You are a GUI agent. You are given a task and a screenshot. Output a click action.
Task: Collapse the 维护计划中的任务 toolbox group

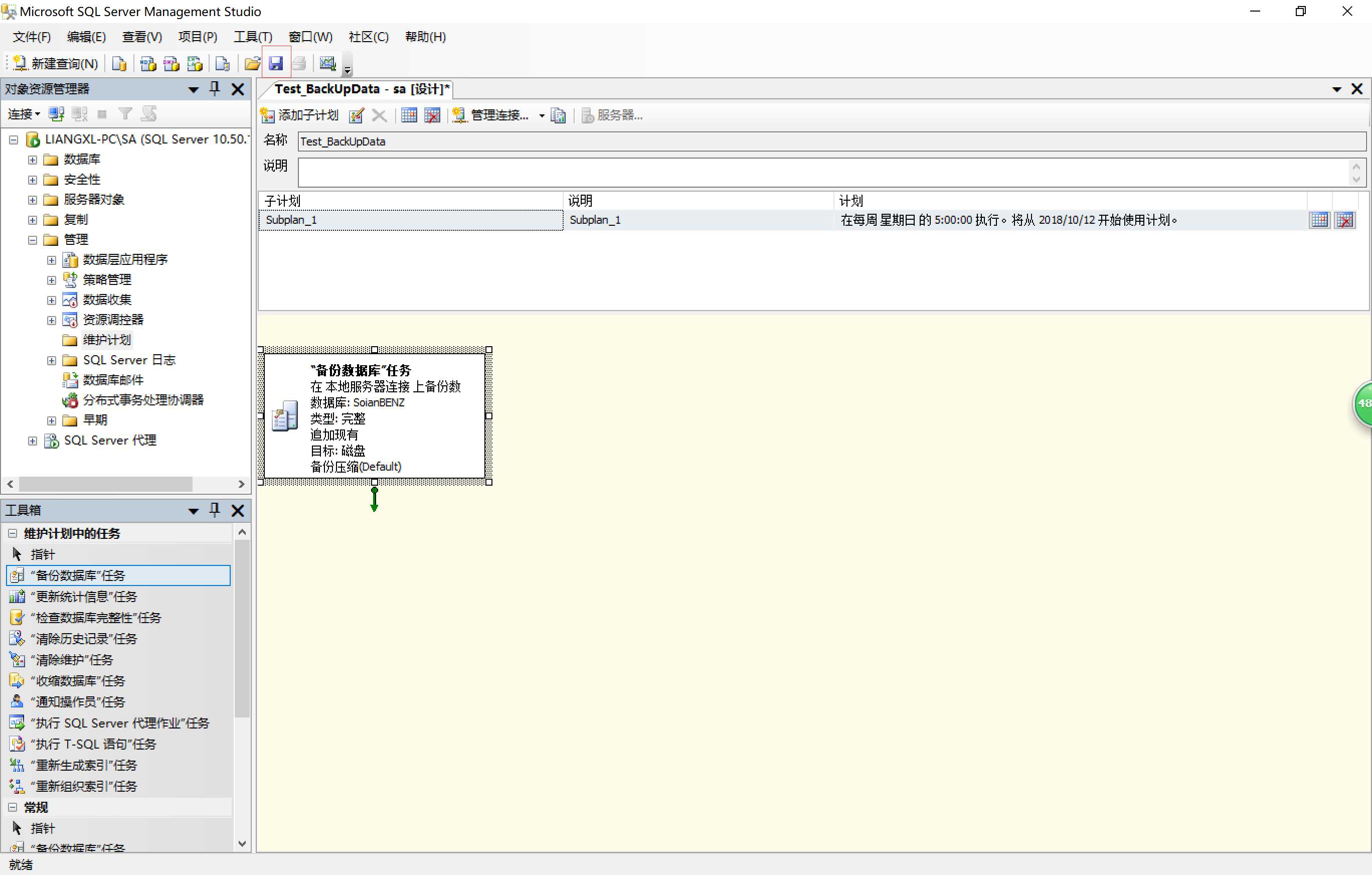[13, 533]
